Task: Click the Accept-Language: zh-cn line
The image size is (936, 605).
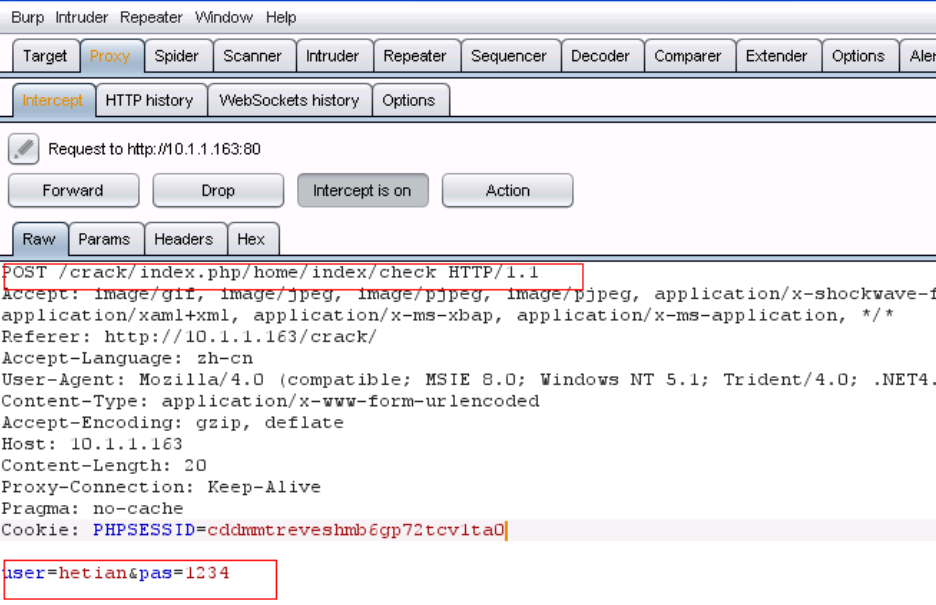Action: click(127, 359)
